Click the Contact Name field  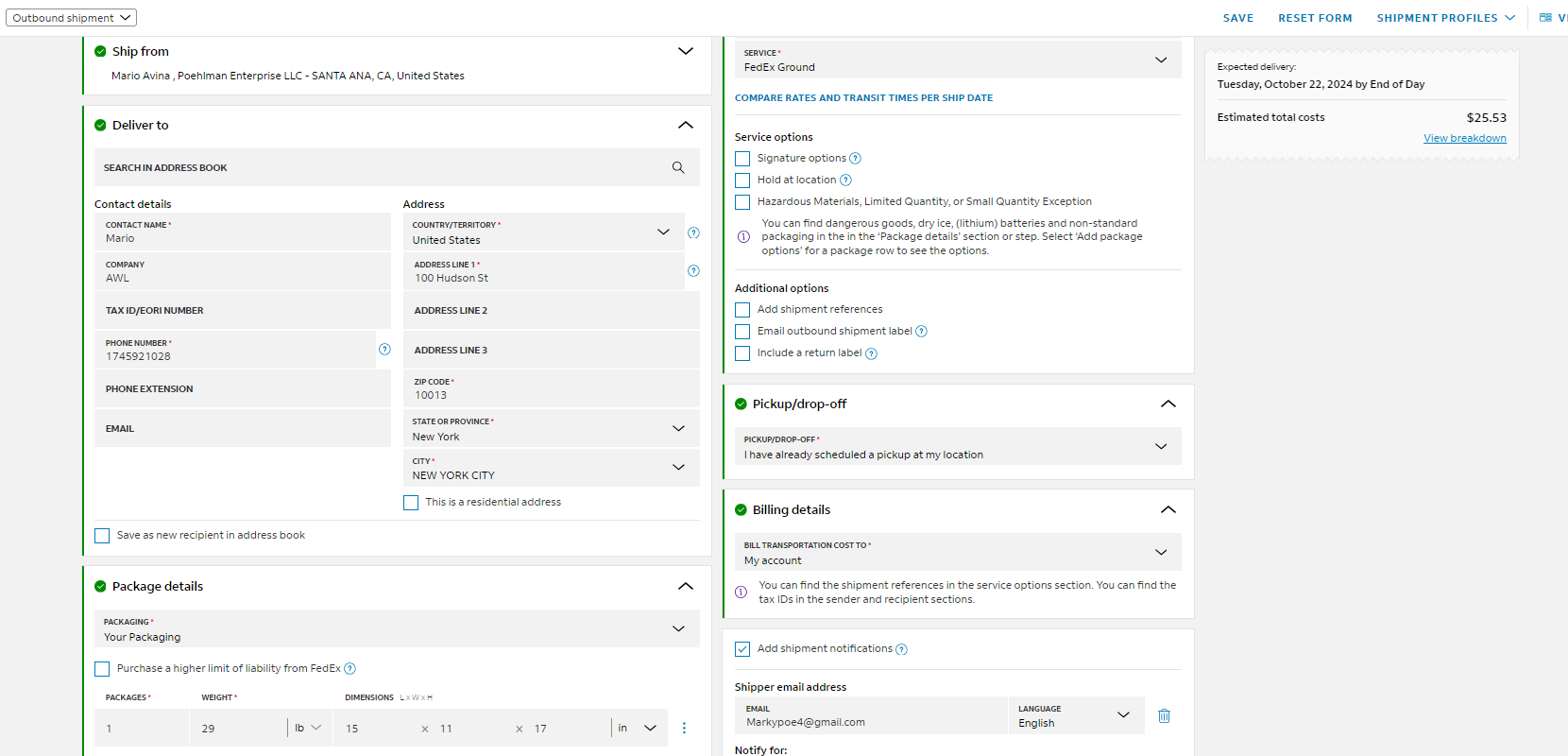[243, 232]
